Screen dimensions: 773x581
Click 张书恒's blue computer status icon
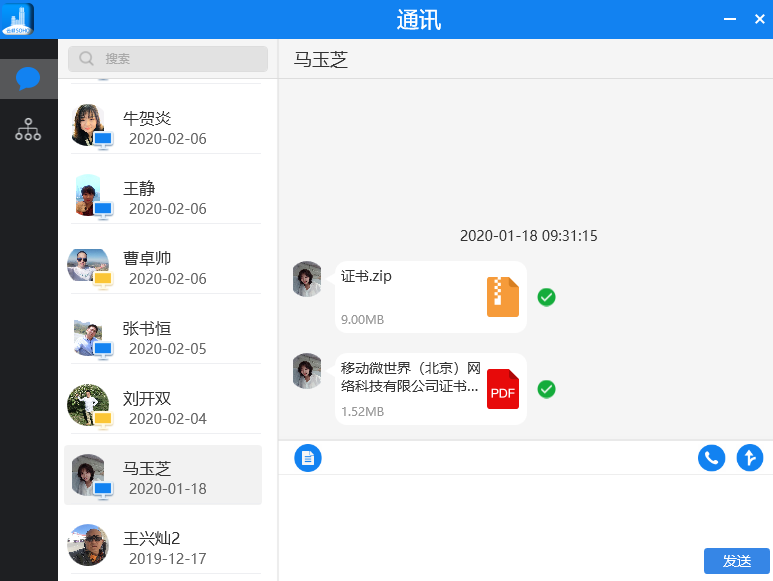[x=103, y=350]
